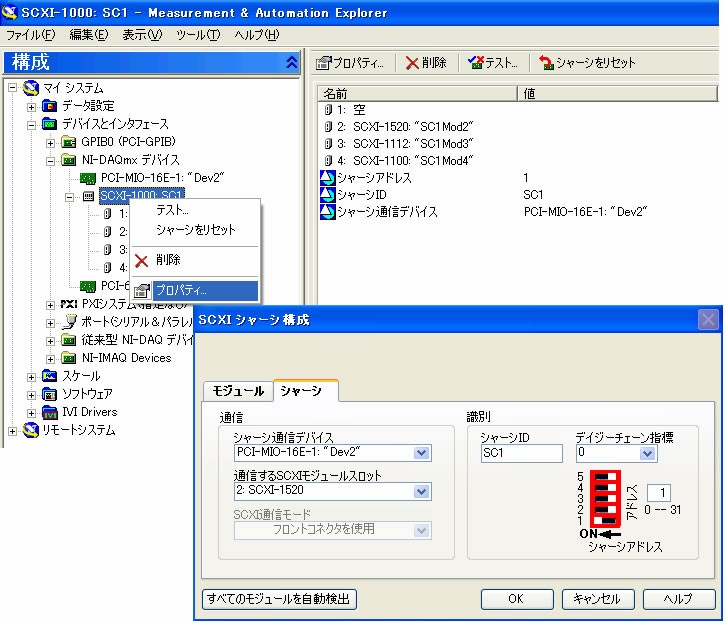Collapse the 構成 panel header chevron
The width and height of the screenshot is (726, 623).
click(x=291, y=62)
